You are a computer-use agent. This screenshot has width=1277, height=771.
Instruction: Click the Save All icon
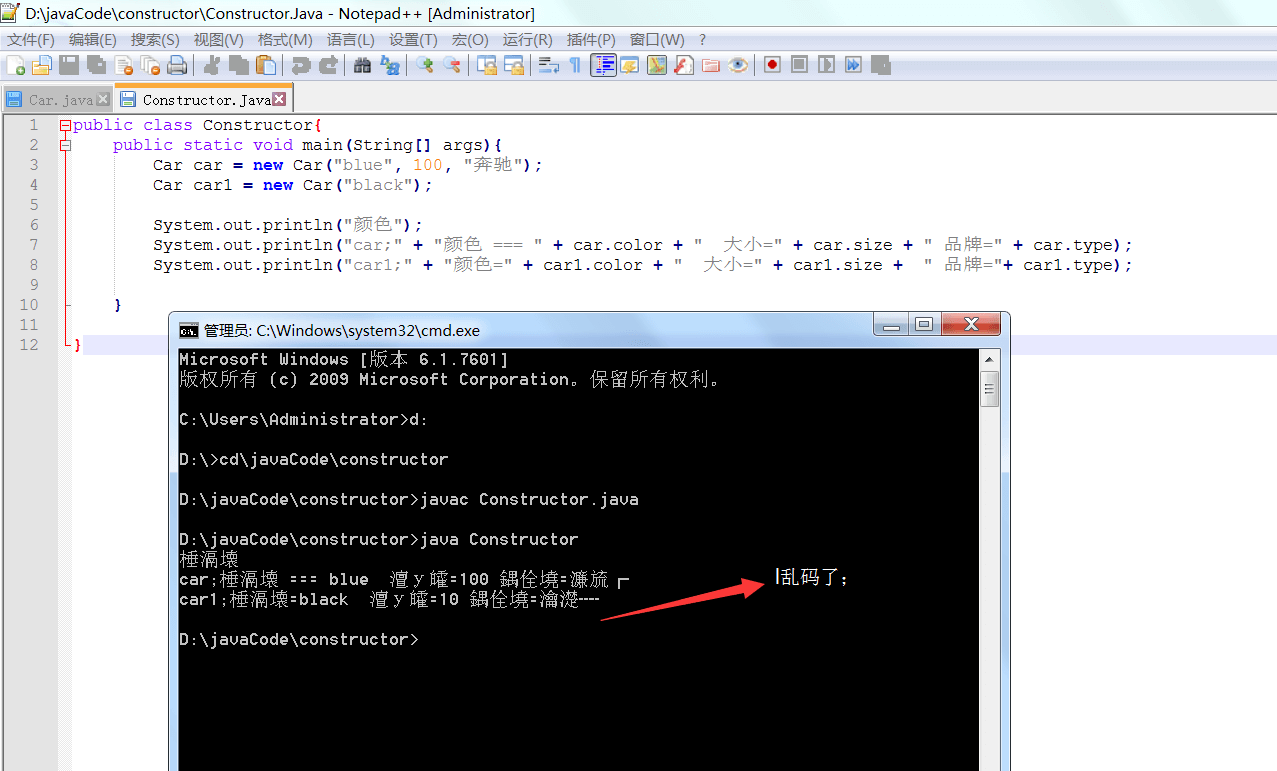point(96,65)
